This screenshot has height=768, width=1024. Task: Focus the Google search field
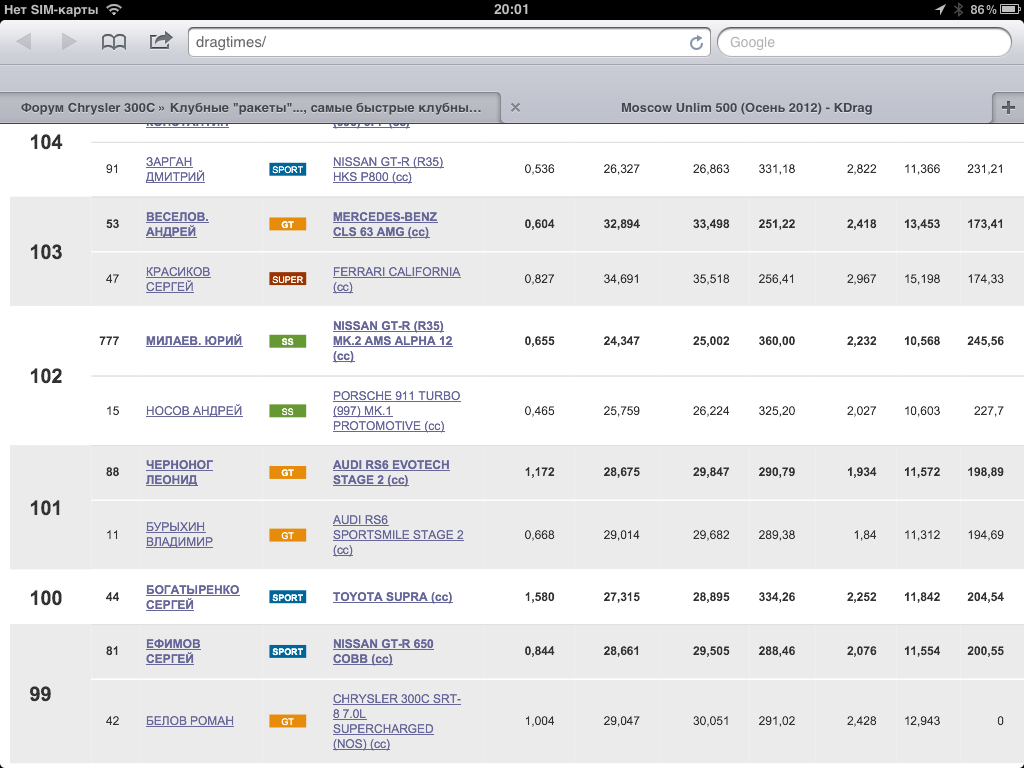click(864, 42)
